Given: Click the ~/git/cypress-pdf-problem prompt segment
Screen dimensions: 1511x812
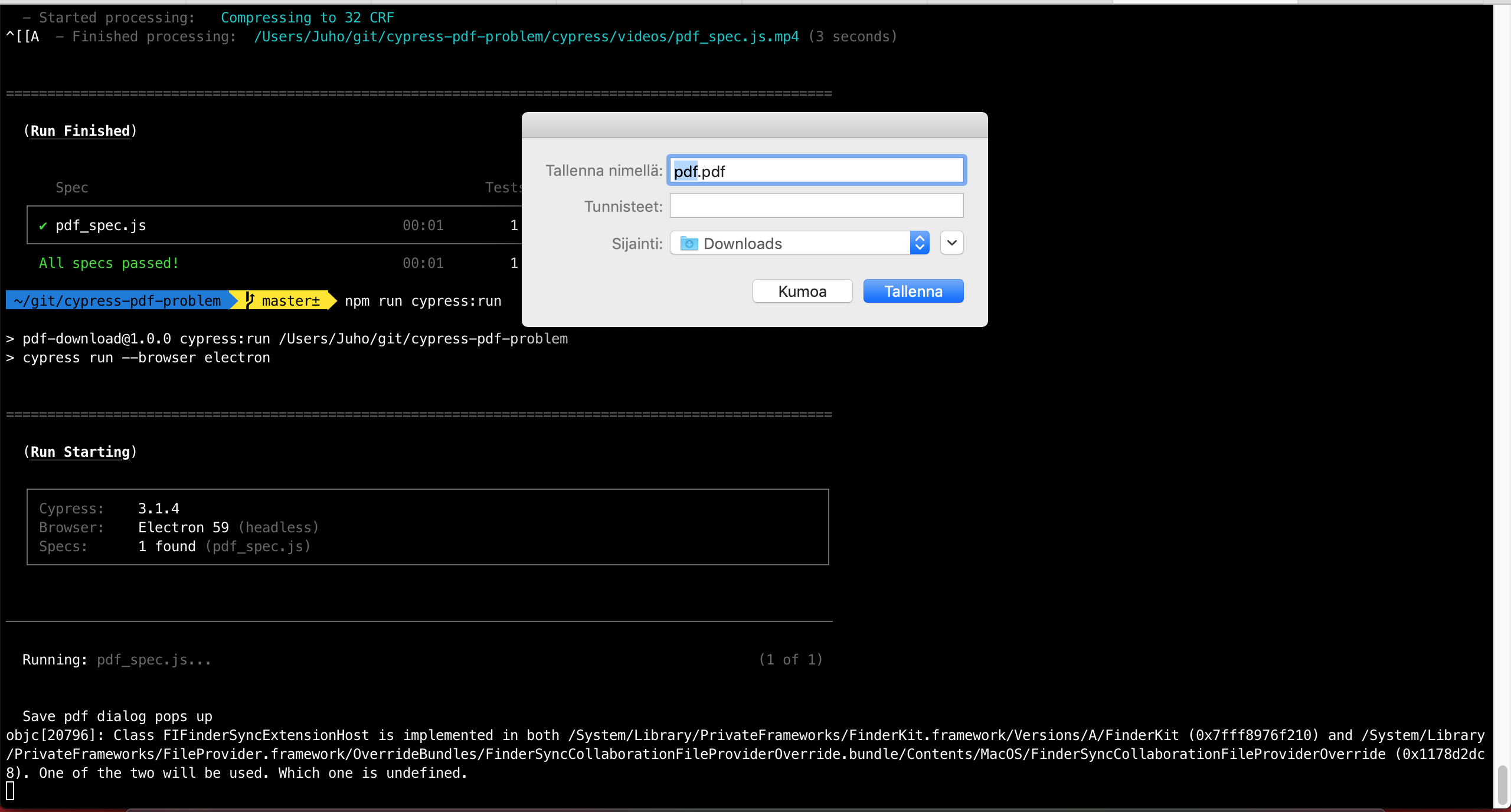Looking at the screenshot, I should pyautogui.click(x=117, y=301).
